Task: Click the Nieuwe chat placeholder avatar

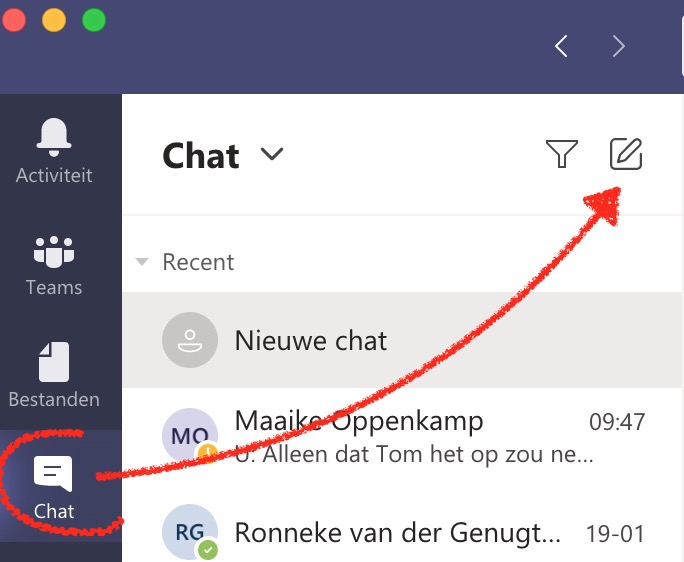Action: 190,340
